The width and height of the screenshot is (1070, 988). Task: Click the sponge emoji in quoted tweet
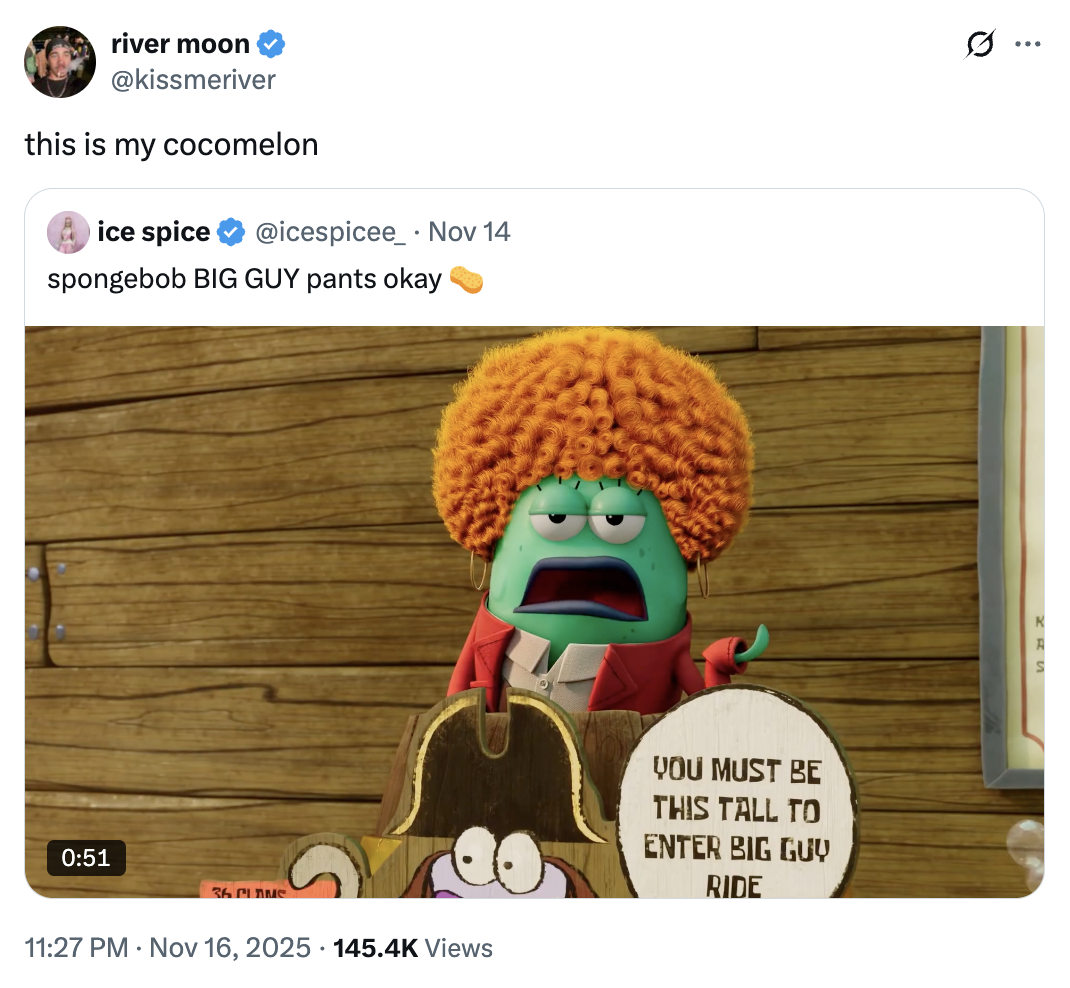(466, 279)
